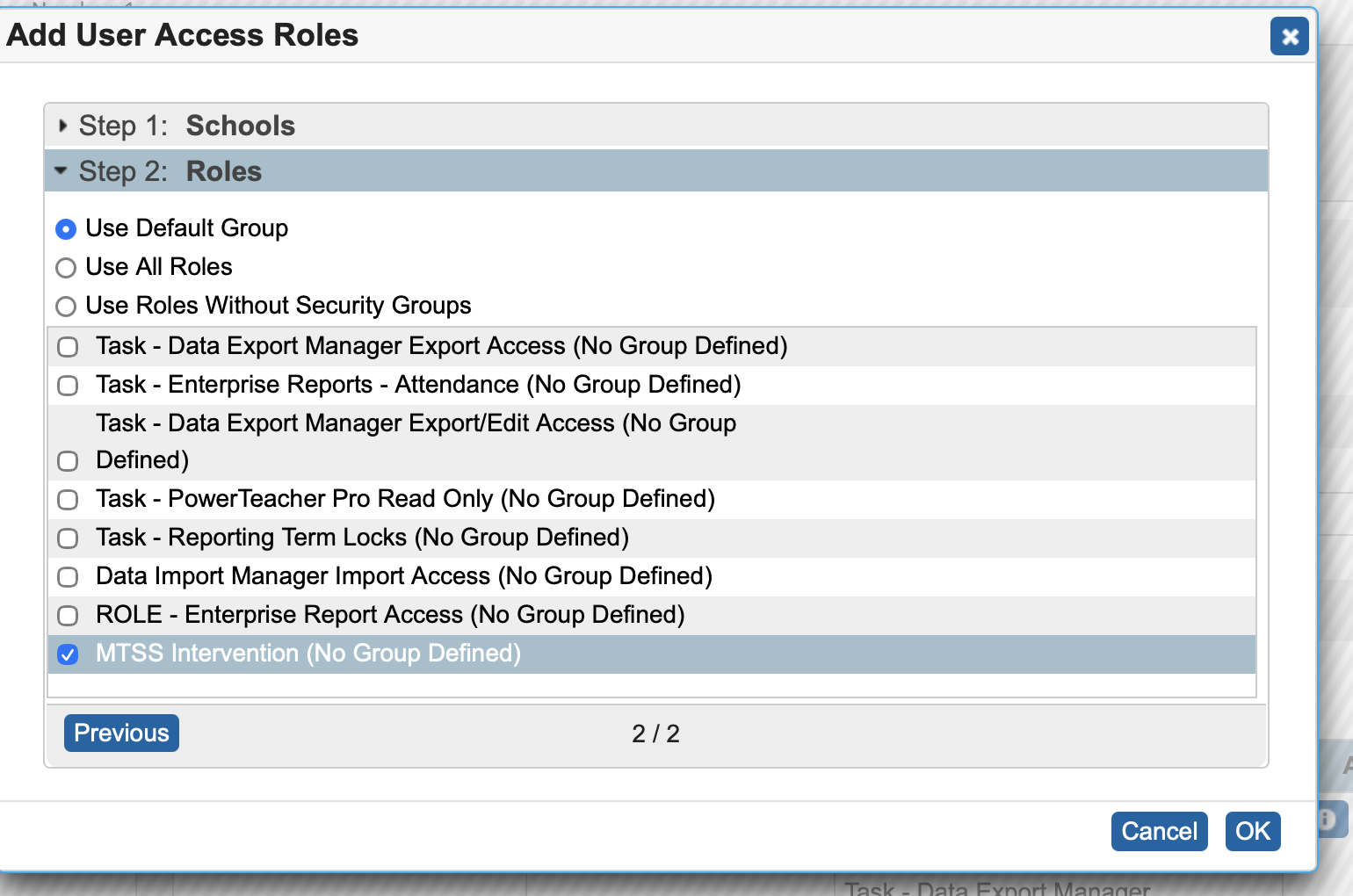Check Task - Data Export Manager Export Access

click(x=68, y=347)
